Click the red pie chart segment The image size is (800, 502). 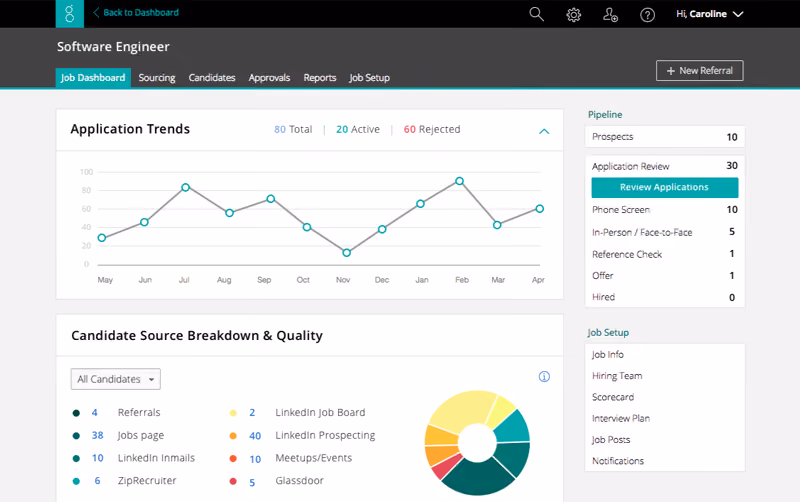coord(446,467)
